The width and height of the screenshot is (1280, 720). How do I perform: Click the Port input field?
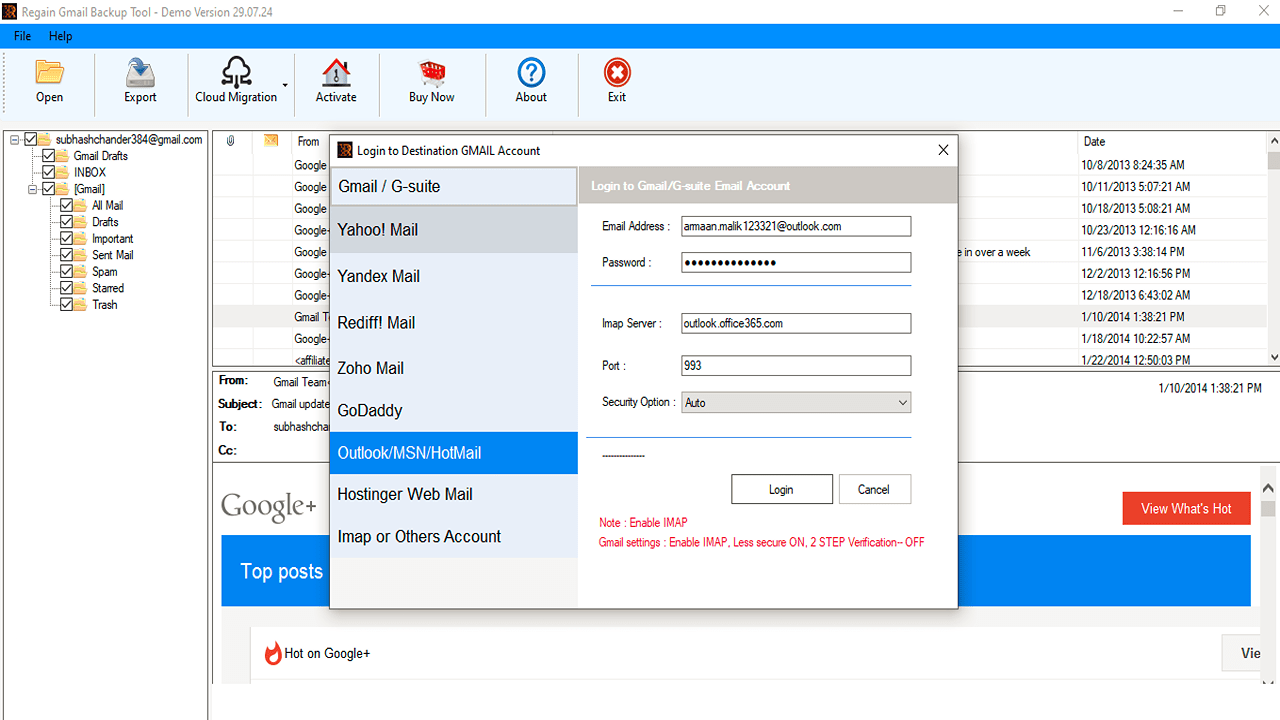[796, 366]
